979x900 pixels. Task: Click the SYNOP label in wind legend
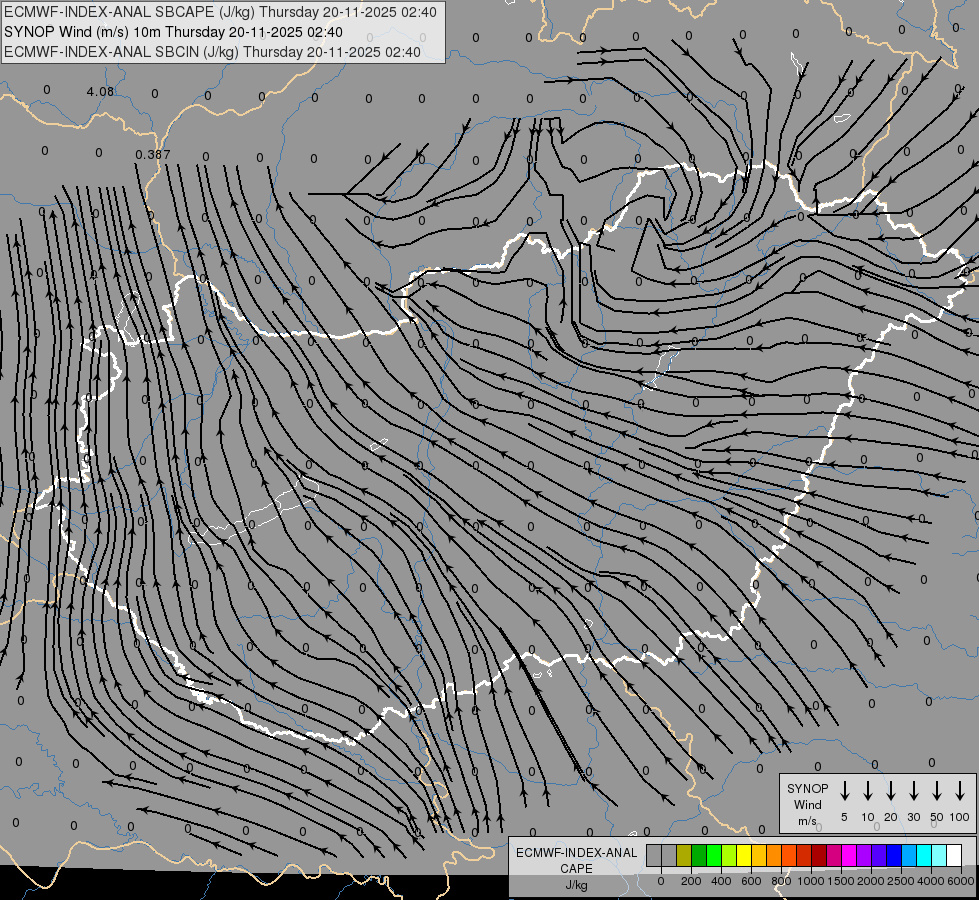pyautogui.click(x=807, y=788)
